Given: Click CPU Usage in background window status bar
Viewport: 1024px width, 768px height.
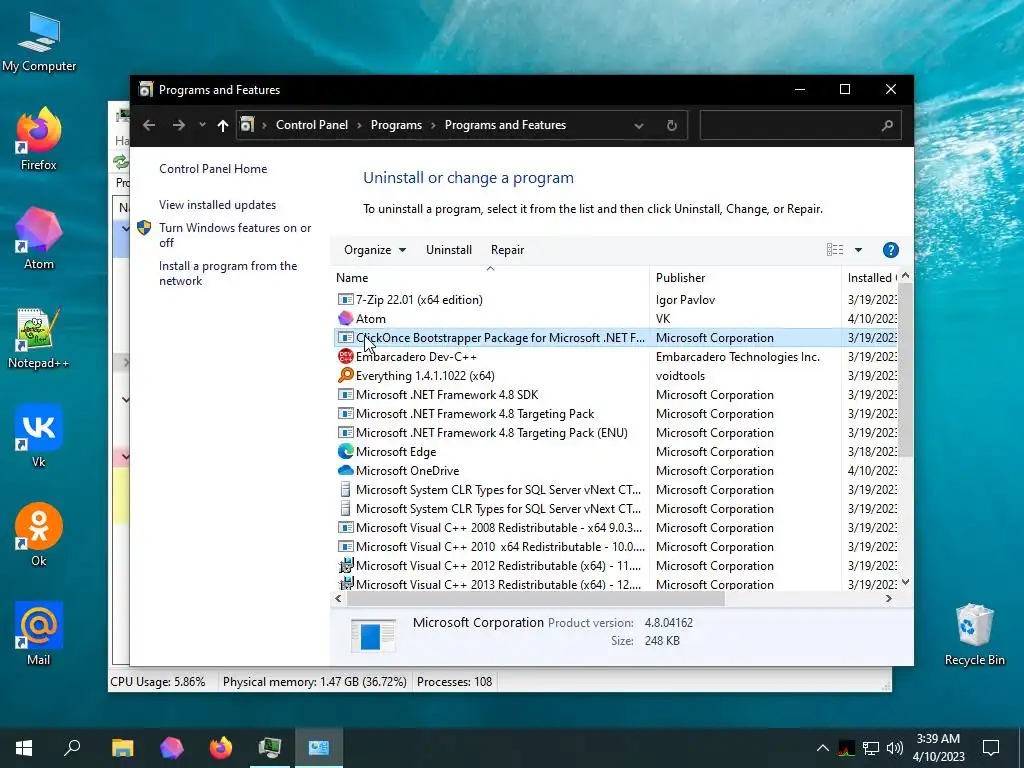Looking at the screenshot, I should pyautogui.click(x=157, y=682).
